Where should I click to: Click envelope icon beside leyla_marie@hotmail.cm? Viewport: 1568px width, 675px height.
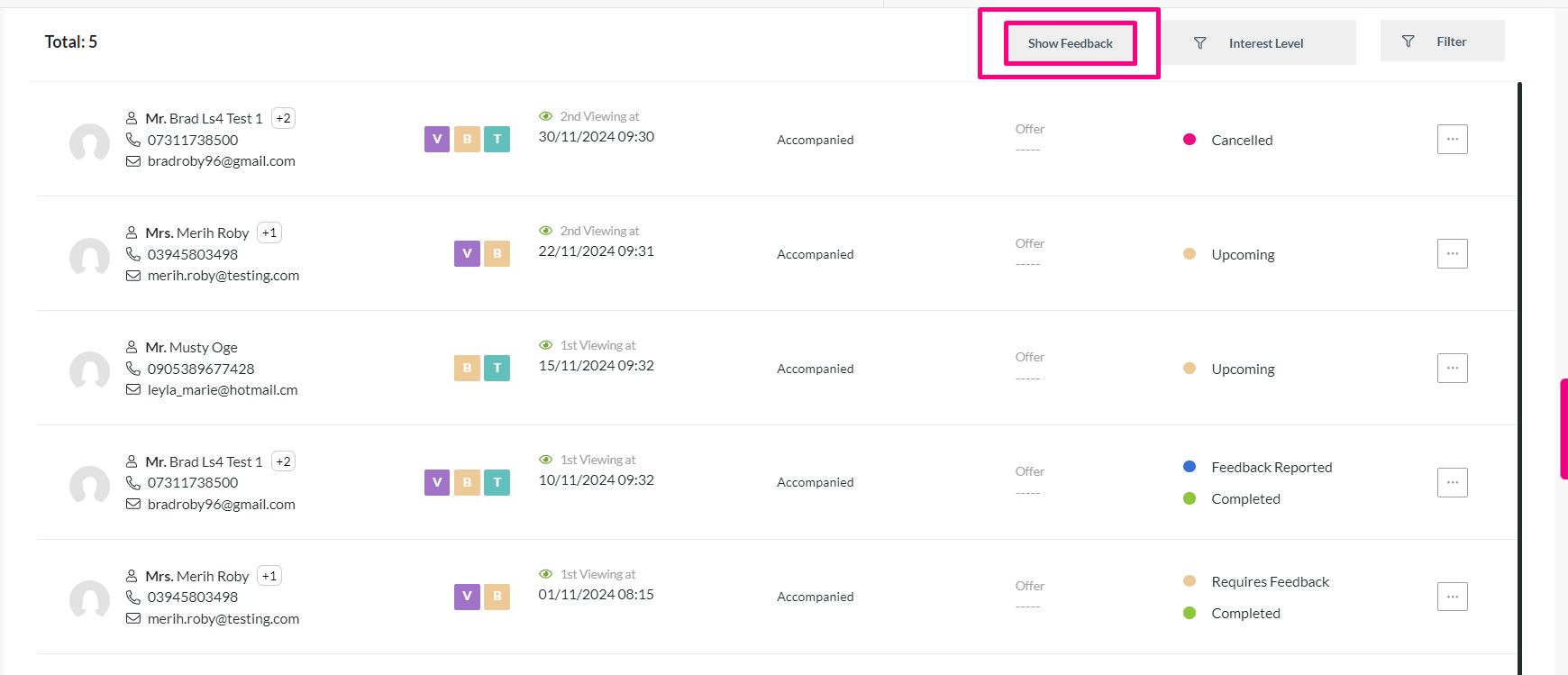pos(132,390)
